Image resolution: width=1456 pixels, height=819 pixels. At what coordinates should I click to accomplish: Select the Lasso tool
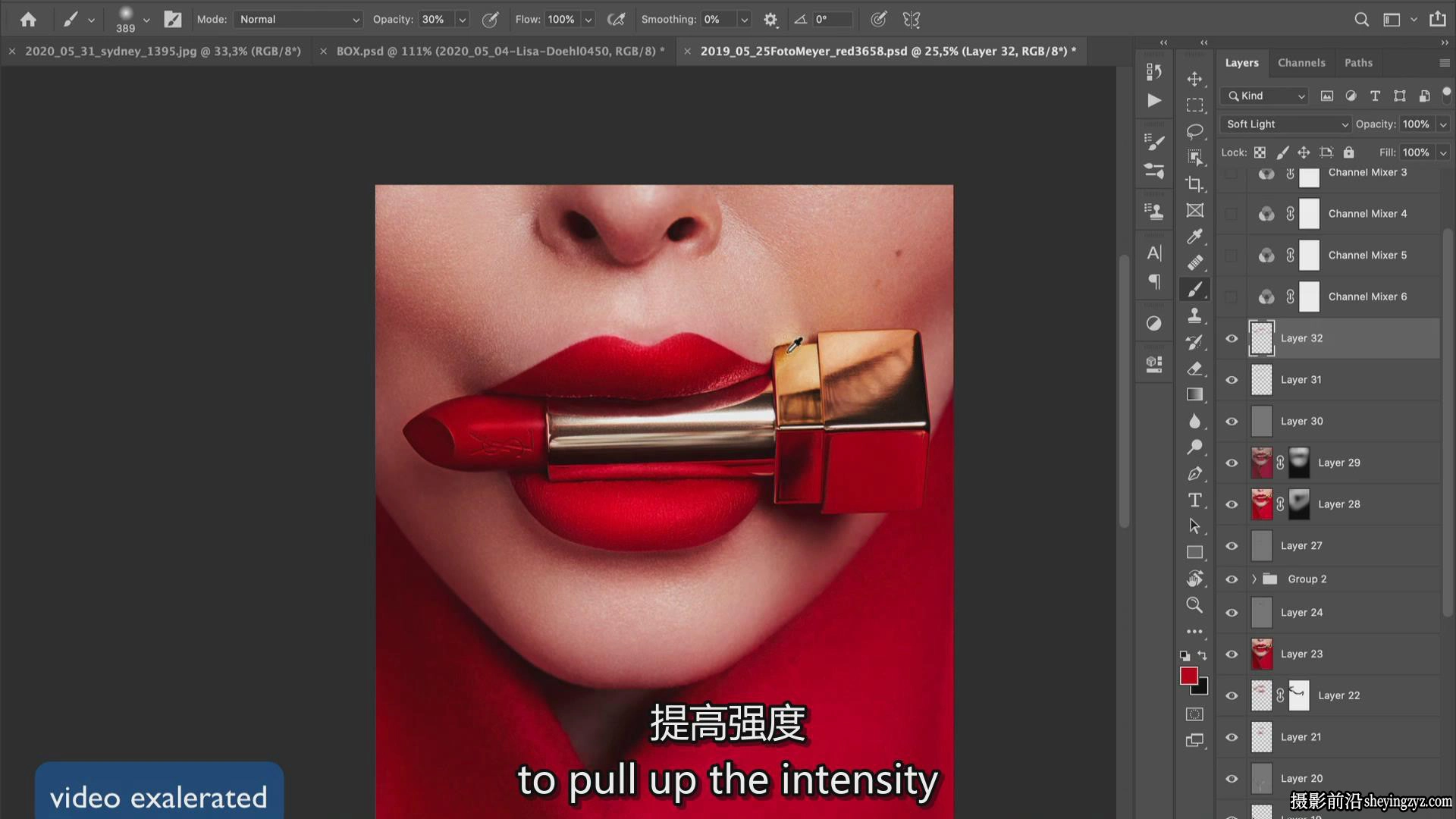point(1194,131)
